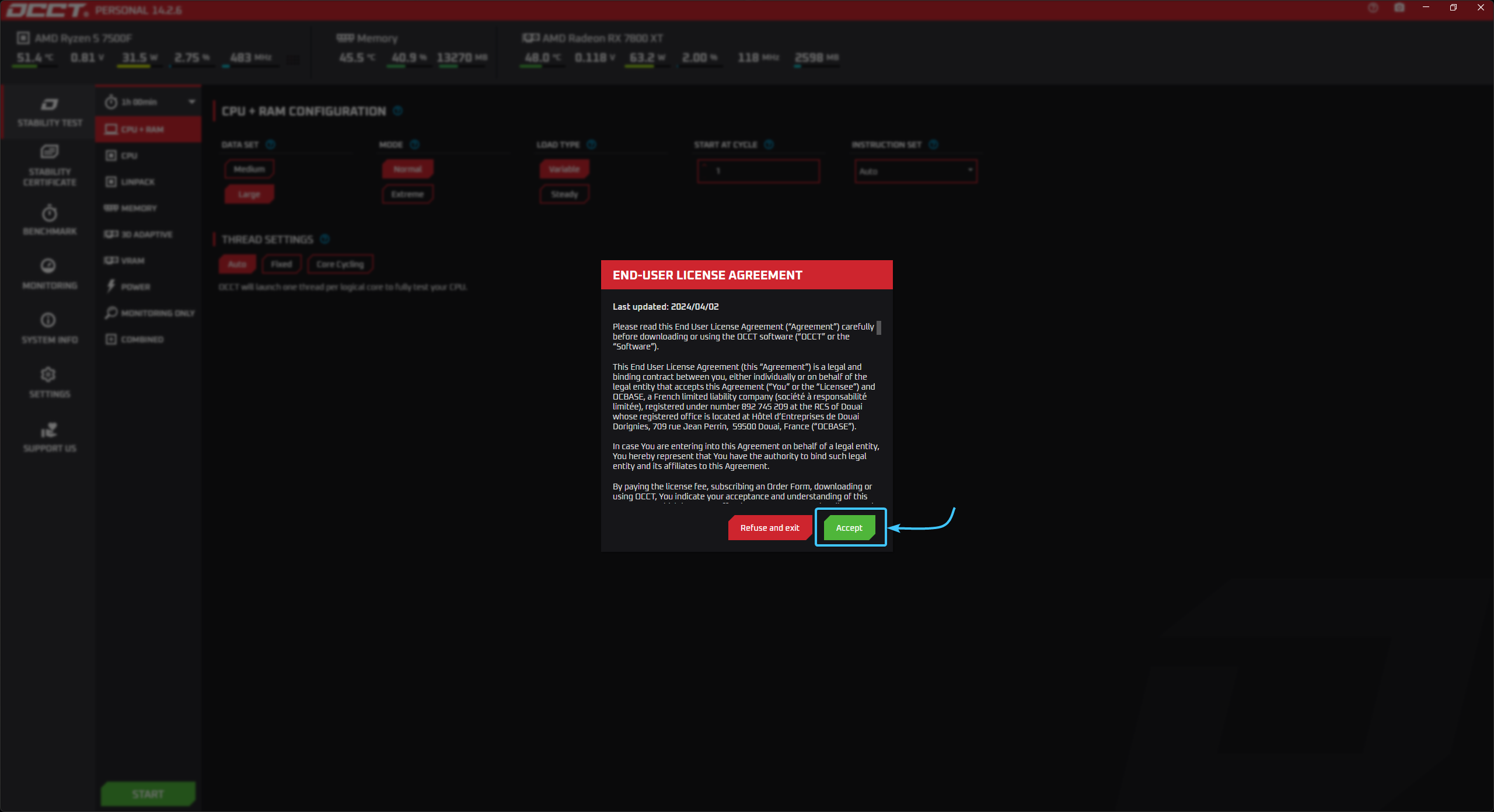Select Extreme mode option
The width and height of the screenshot is (1494, 812).
[407, 194]
